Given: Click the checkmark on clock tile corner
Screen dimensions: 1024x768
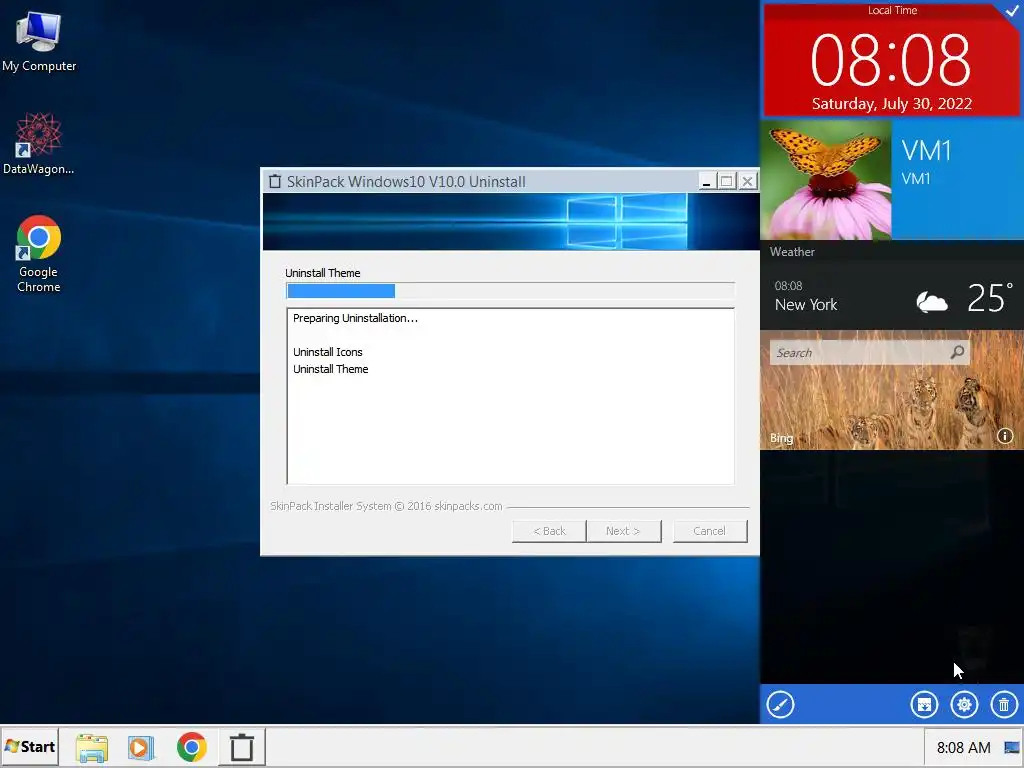Looking at the screenshot, I should pos(1012,11).
